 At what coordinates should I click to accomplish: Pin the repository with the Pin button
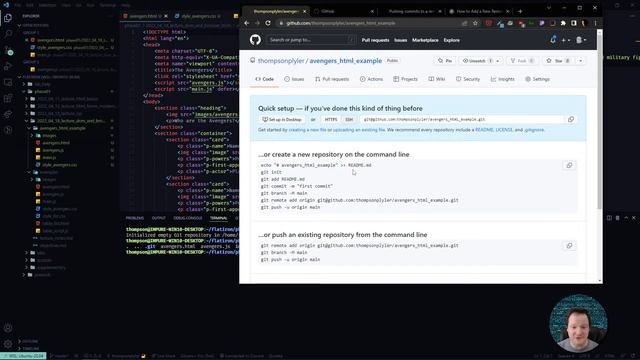point(445,61)
